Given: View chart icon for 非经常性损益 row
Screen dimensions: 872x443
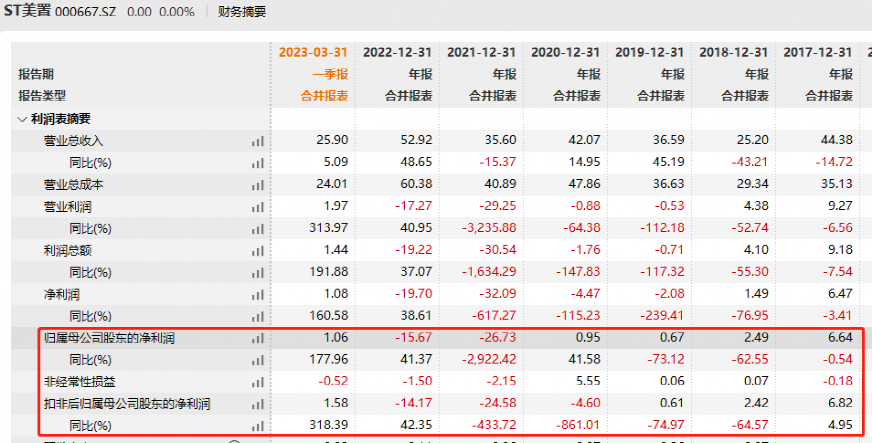Looking at the screenshot, I should (x=258, y=382).
